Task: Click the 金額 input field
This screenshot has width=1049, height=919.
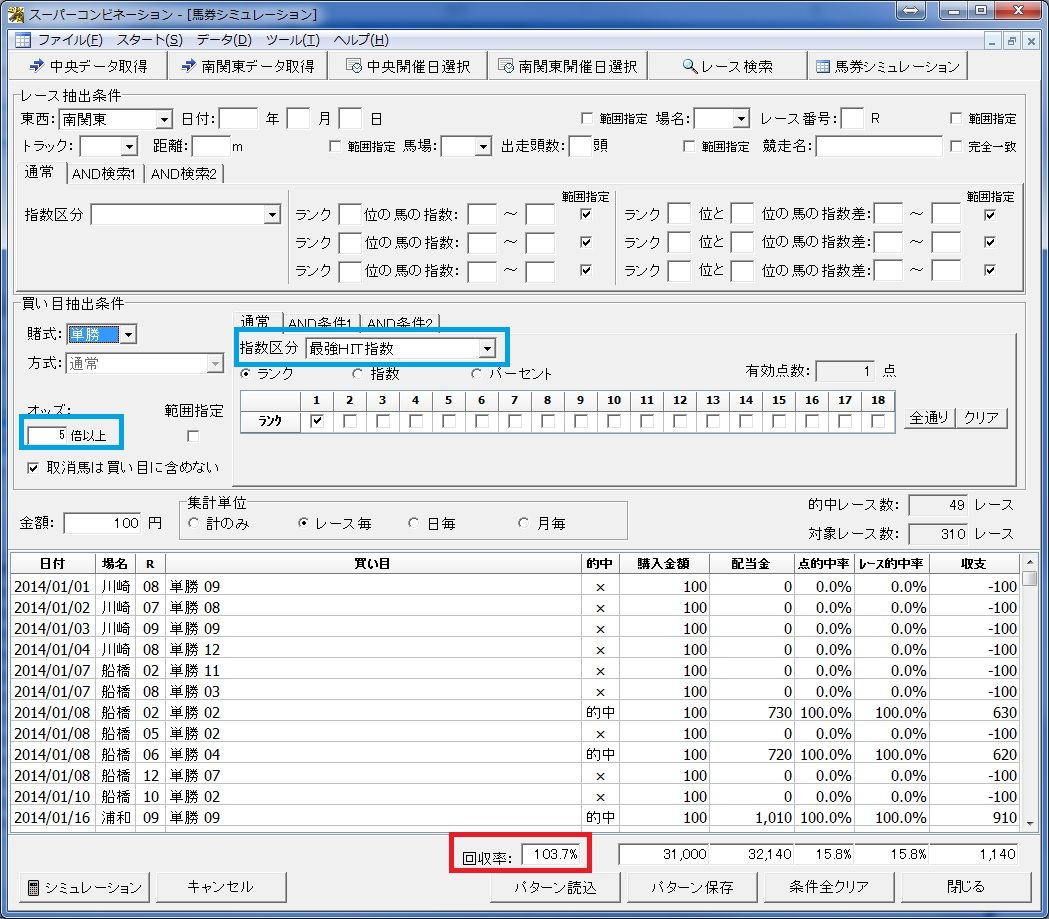Action: (x=102, y=523)
